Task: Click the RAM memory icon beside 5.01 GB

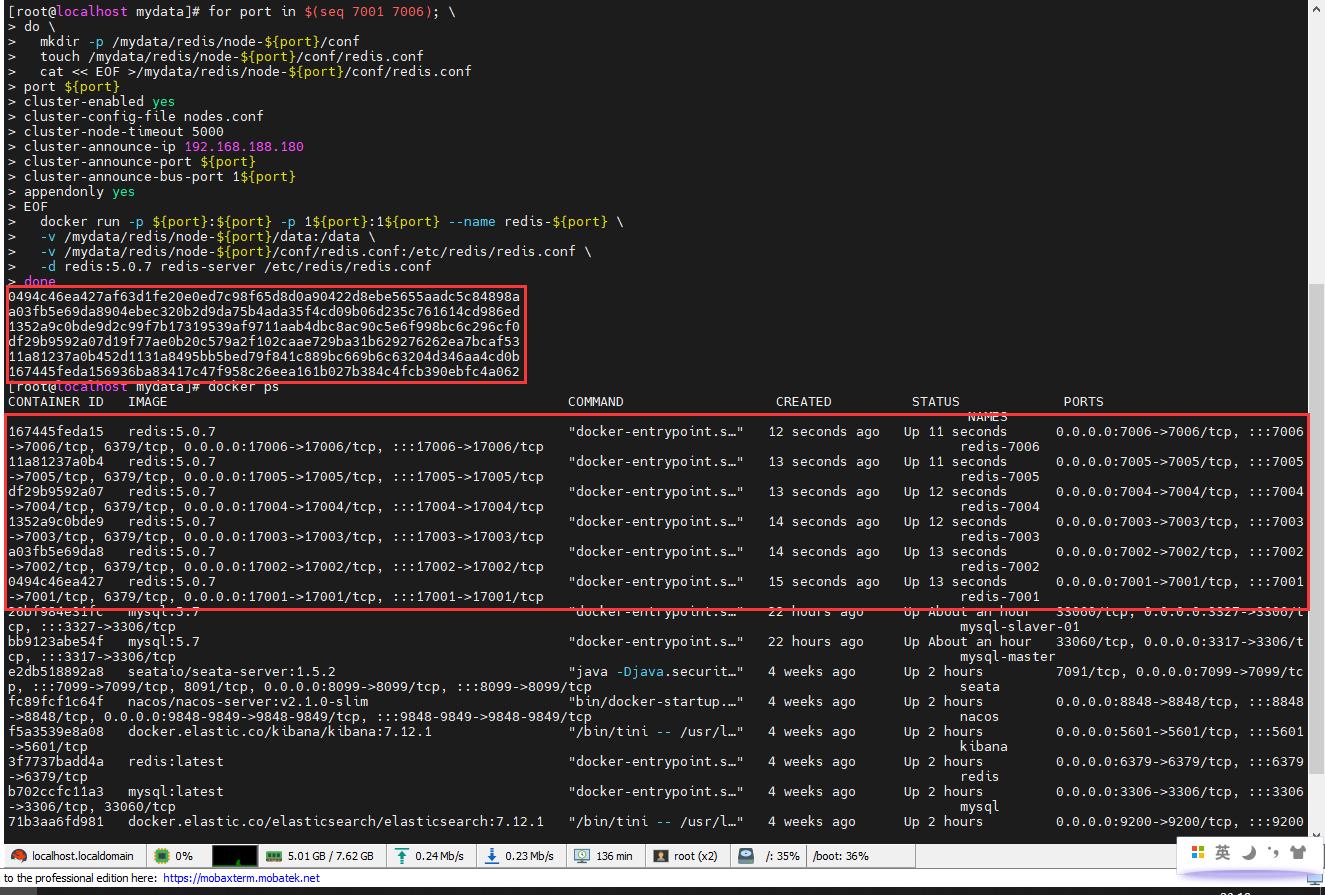Action: [273, 856]
